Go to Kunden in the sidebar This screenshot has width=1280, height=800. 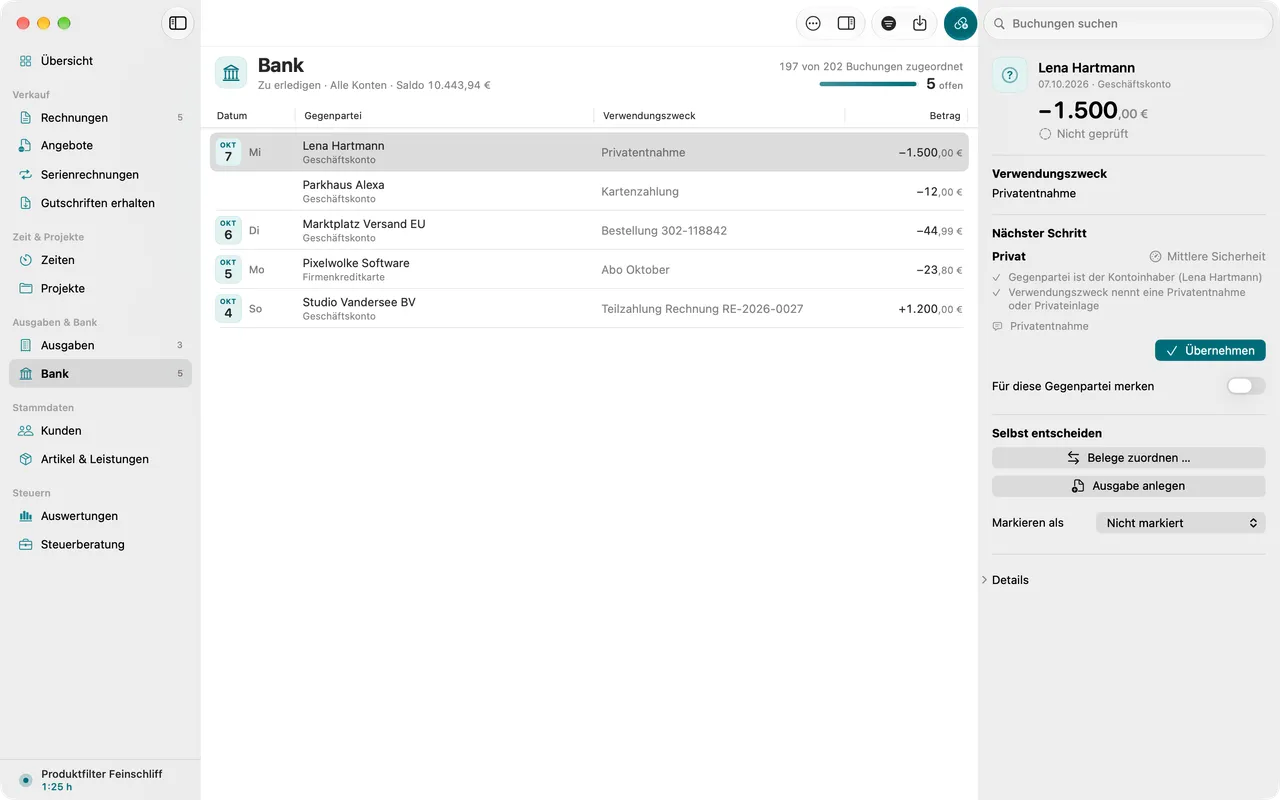point(100,431)
